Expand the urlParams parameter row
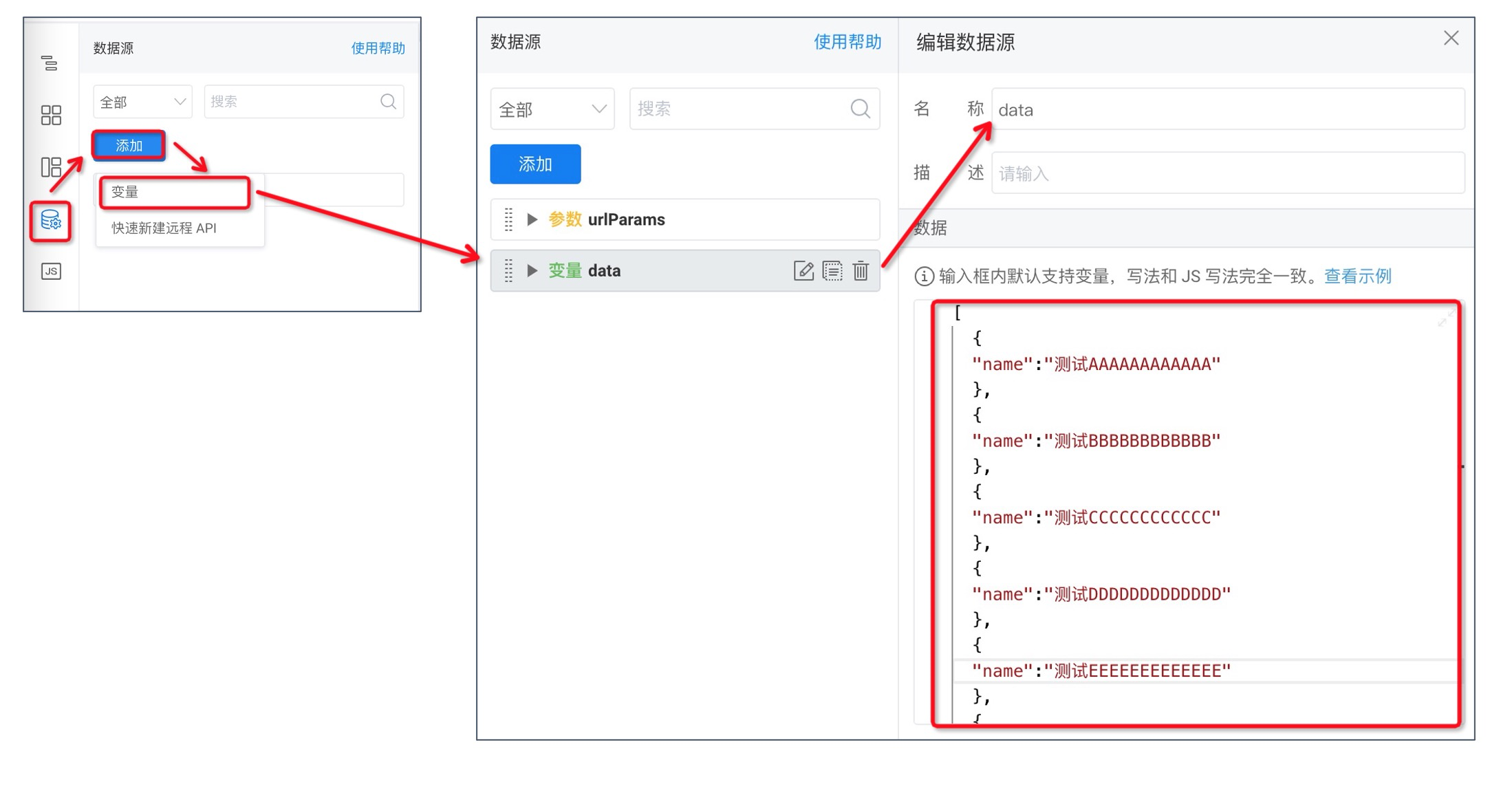This screenshot has width=1512, height=795. point(532,219)
